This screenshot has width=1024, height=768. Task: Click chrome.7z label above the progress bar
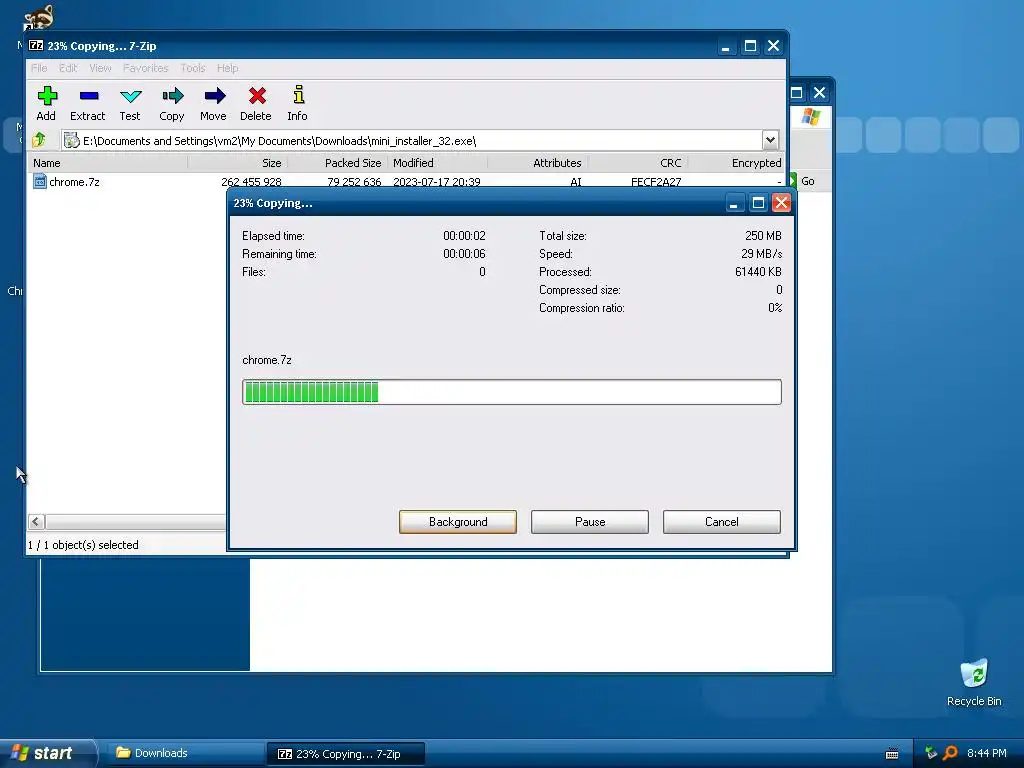[x=266, y=360]
